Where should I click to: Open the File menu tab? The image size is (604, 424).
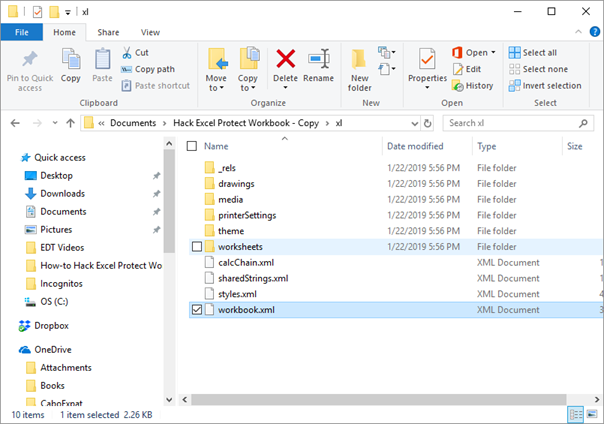point(22,32)
